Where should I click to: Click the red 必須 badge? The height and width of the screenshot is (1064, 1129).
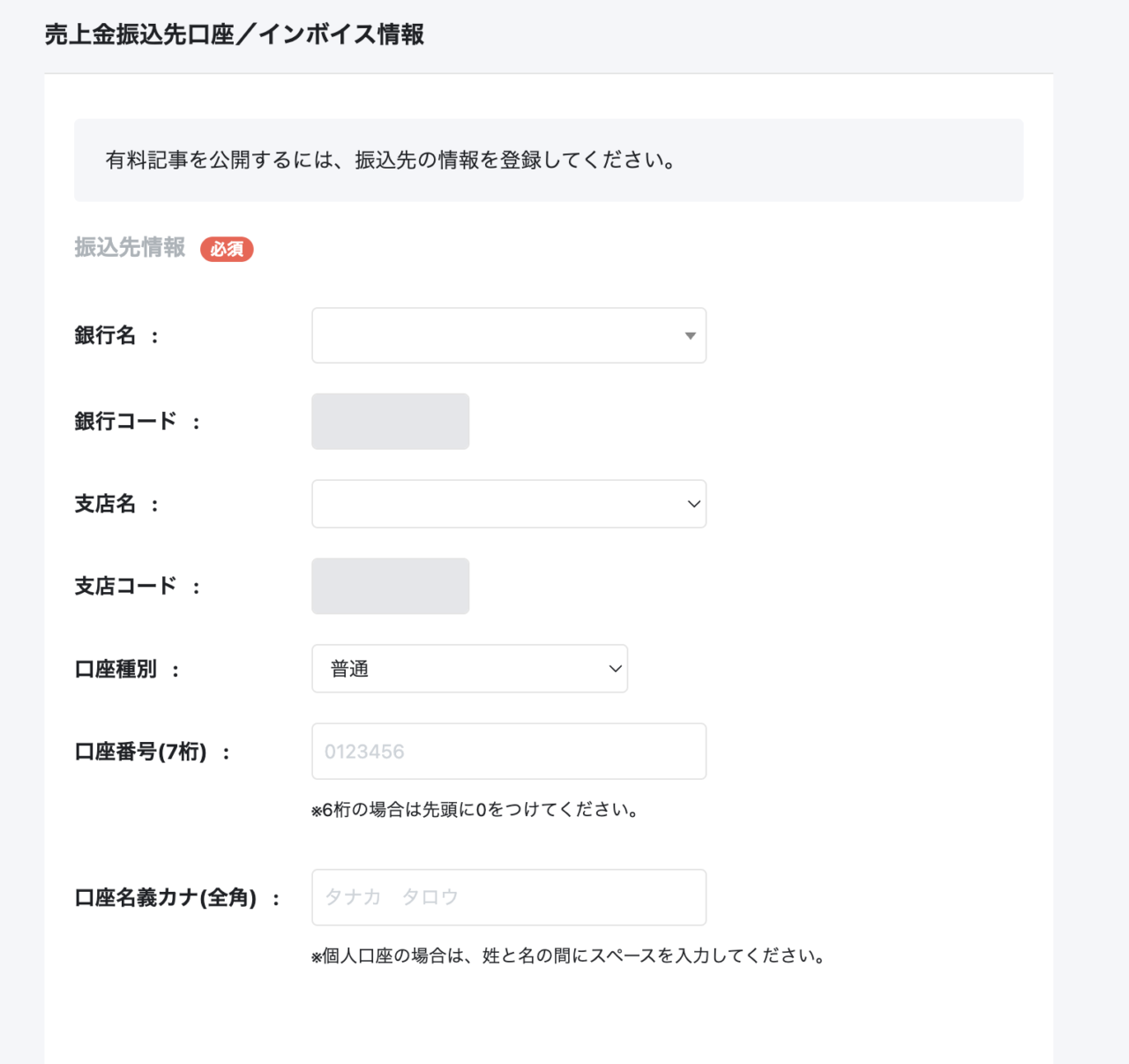(x=227, y=249)
